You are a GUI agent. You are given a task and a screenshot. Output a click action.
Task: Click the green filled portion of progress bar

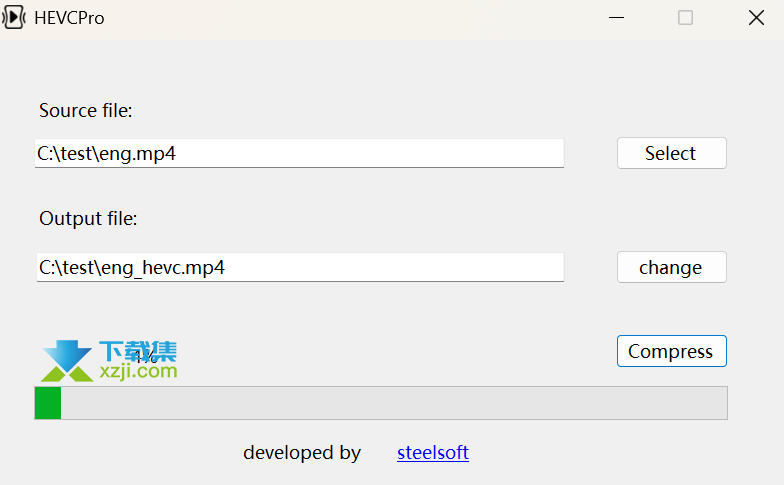[x=48, y=403]
